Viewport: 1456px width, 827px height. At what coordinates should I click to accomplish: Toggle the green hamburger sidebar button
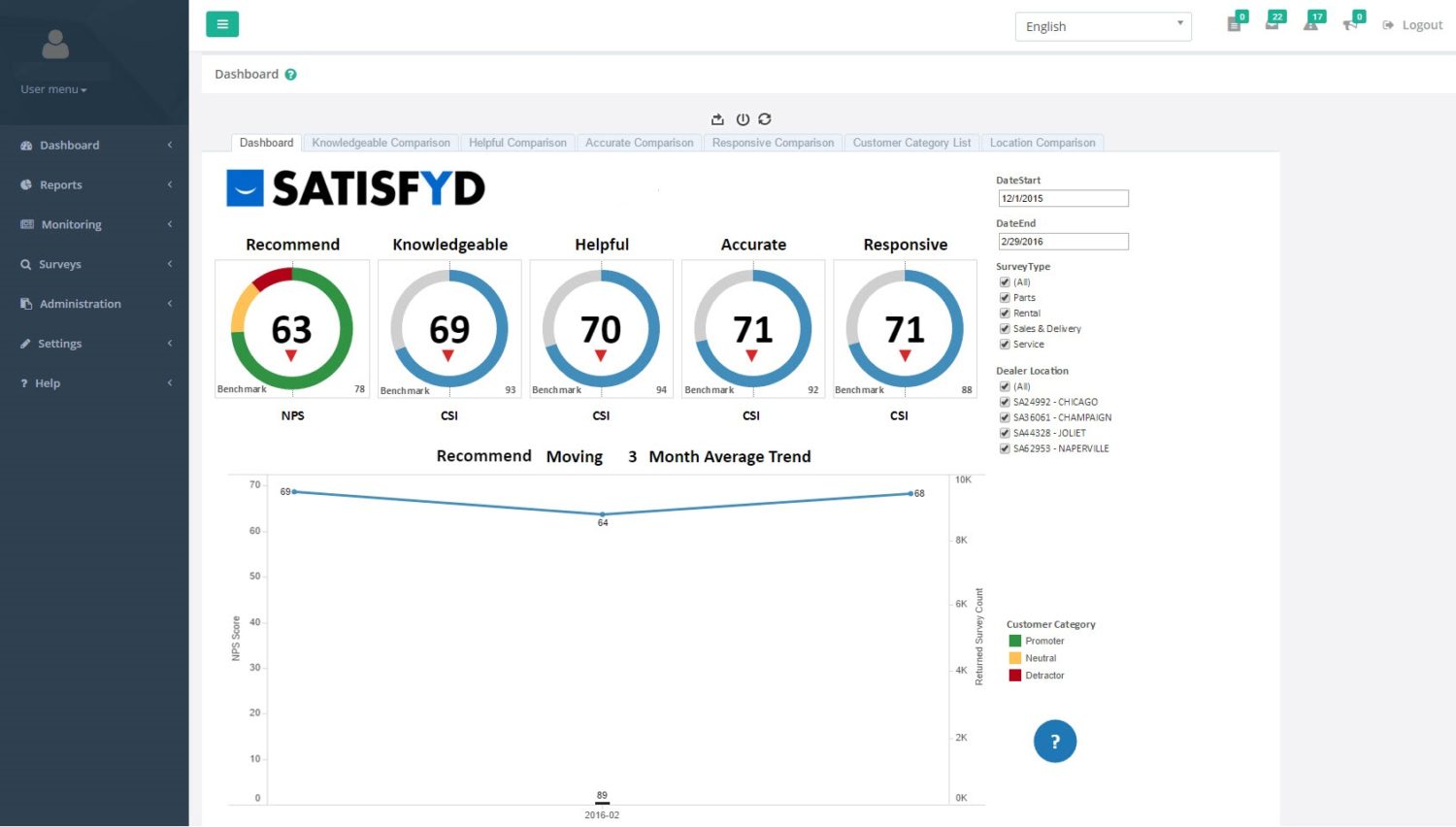pyautogui.click(x=222, y=24)
